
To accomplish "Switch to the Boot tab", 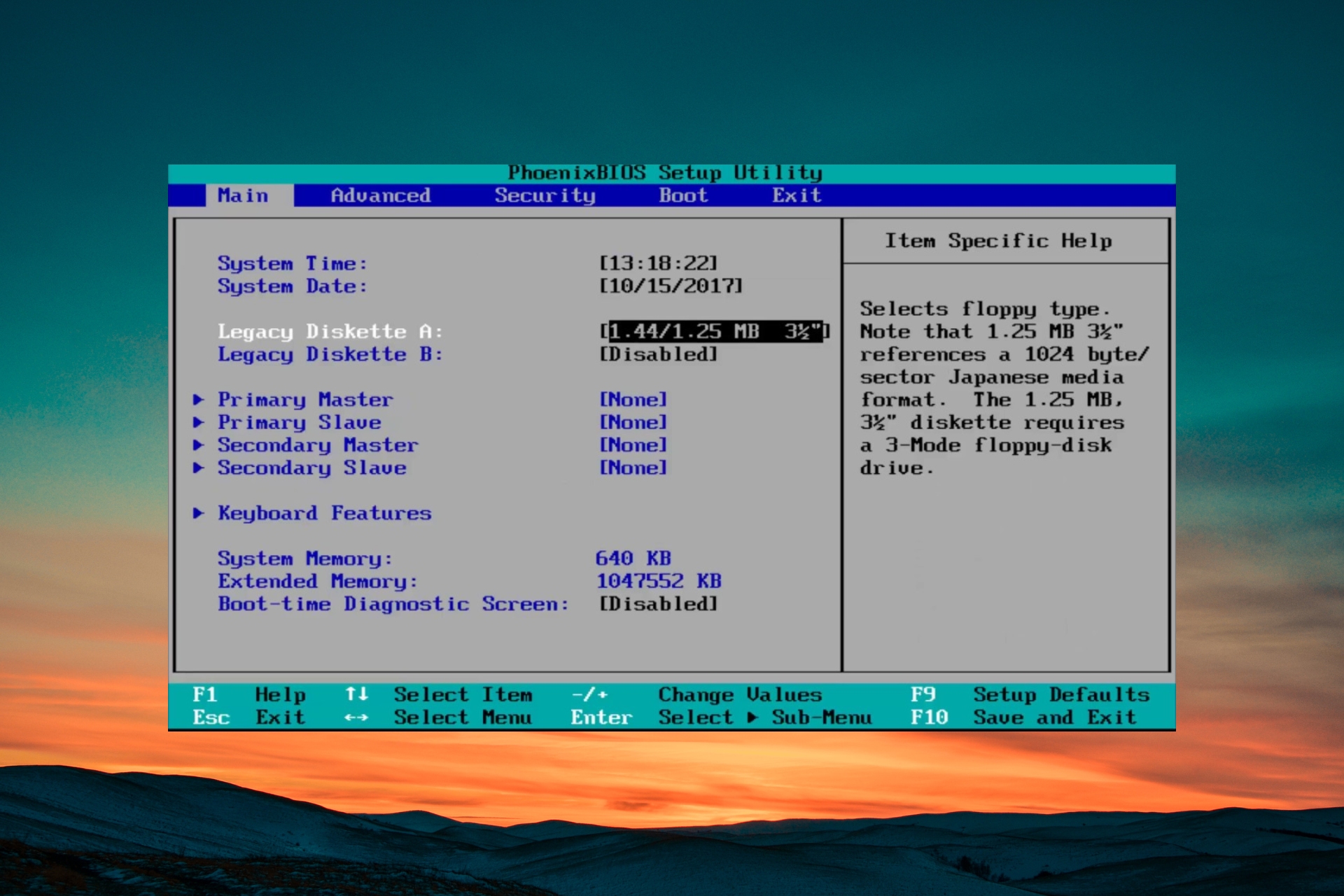I will [682, 195].
